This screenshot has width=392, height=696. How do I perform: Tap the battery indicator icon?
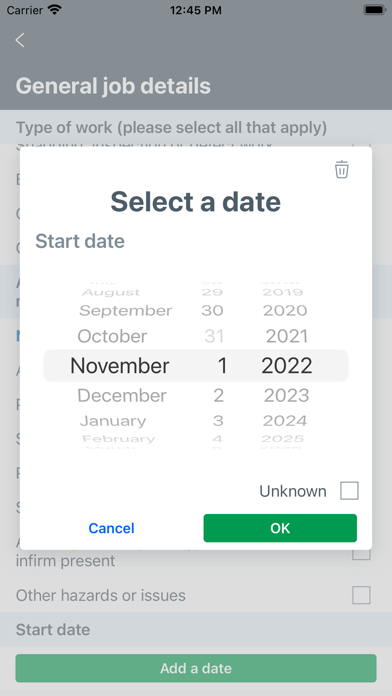pos(374,9)
